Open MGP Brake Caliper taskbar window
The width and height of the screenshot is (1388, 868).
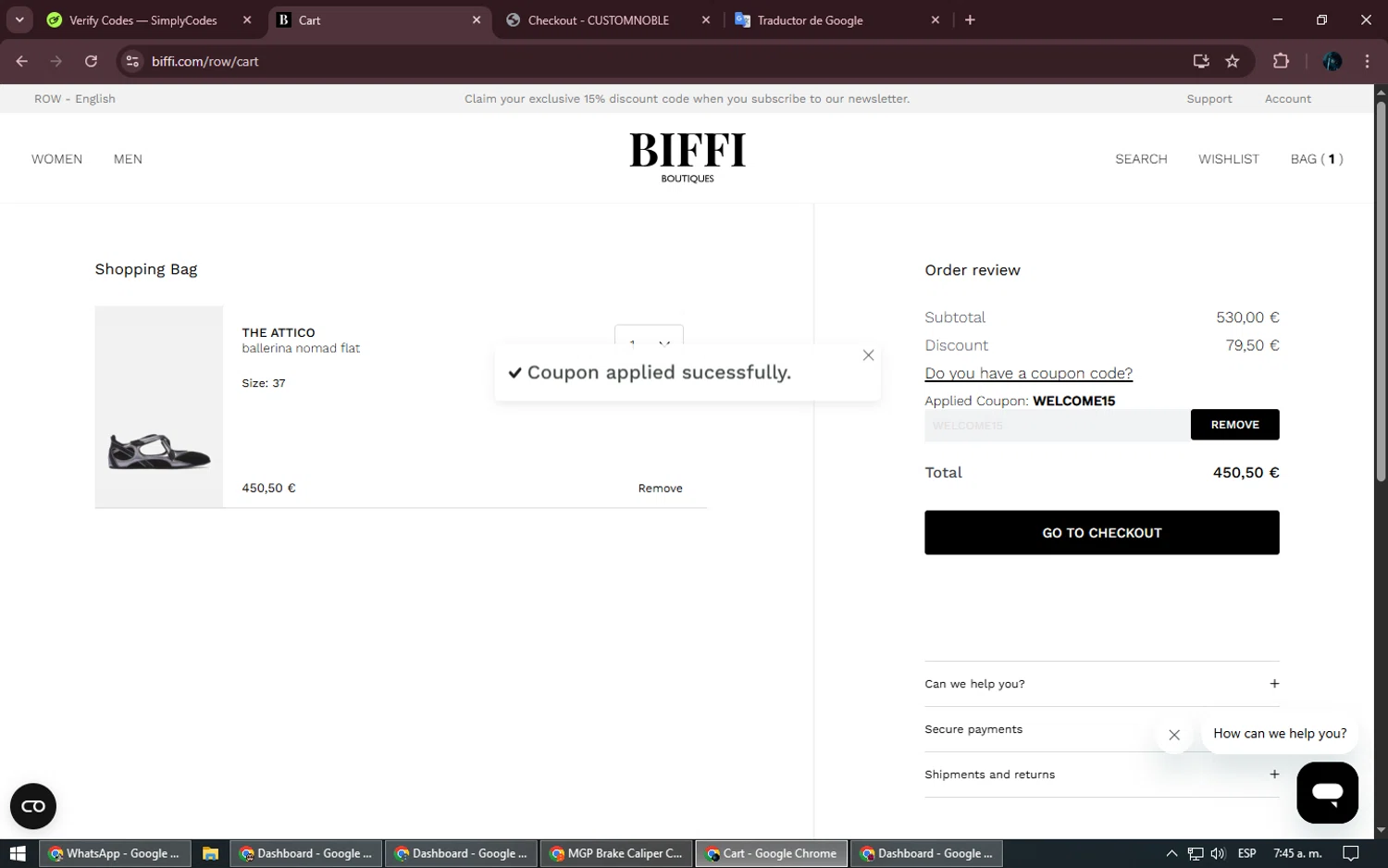coord(616,853)
